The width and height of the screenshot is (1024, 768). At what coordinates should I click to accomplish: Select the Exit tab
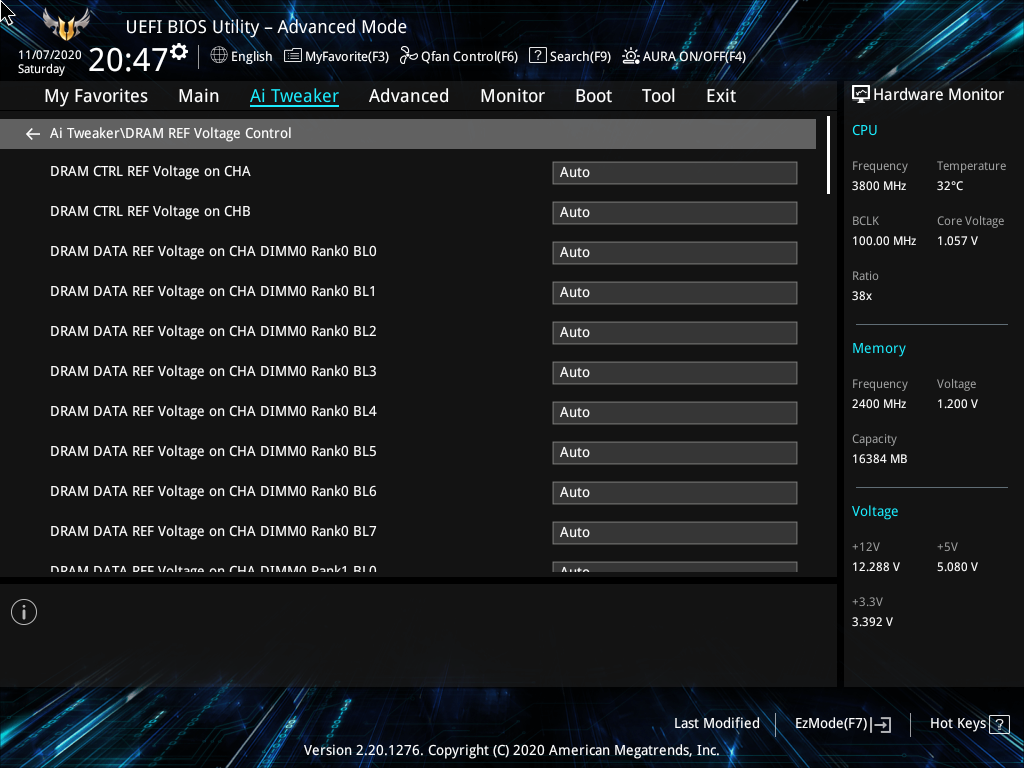[721, 96]
